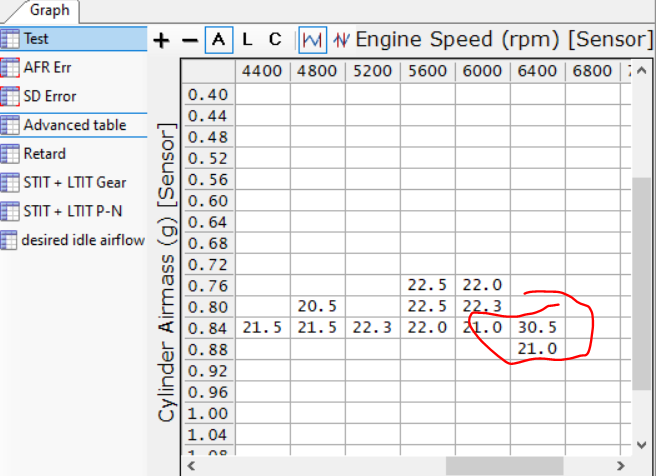The height and width of the screenshot is (476, 656).
Task: Open the STIT + LTIT P-N table
Action: [74, 211]
